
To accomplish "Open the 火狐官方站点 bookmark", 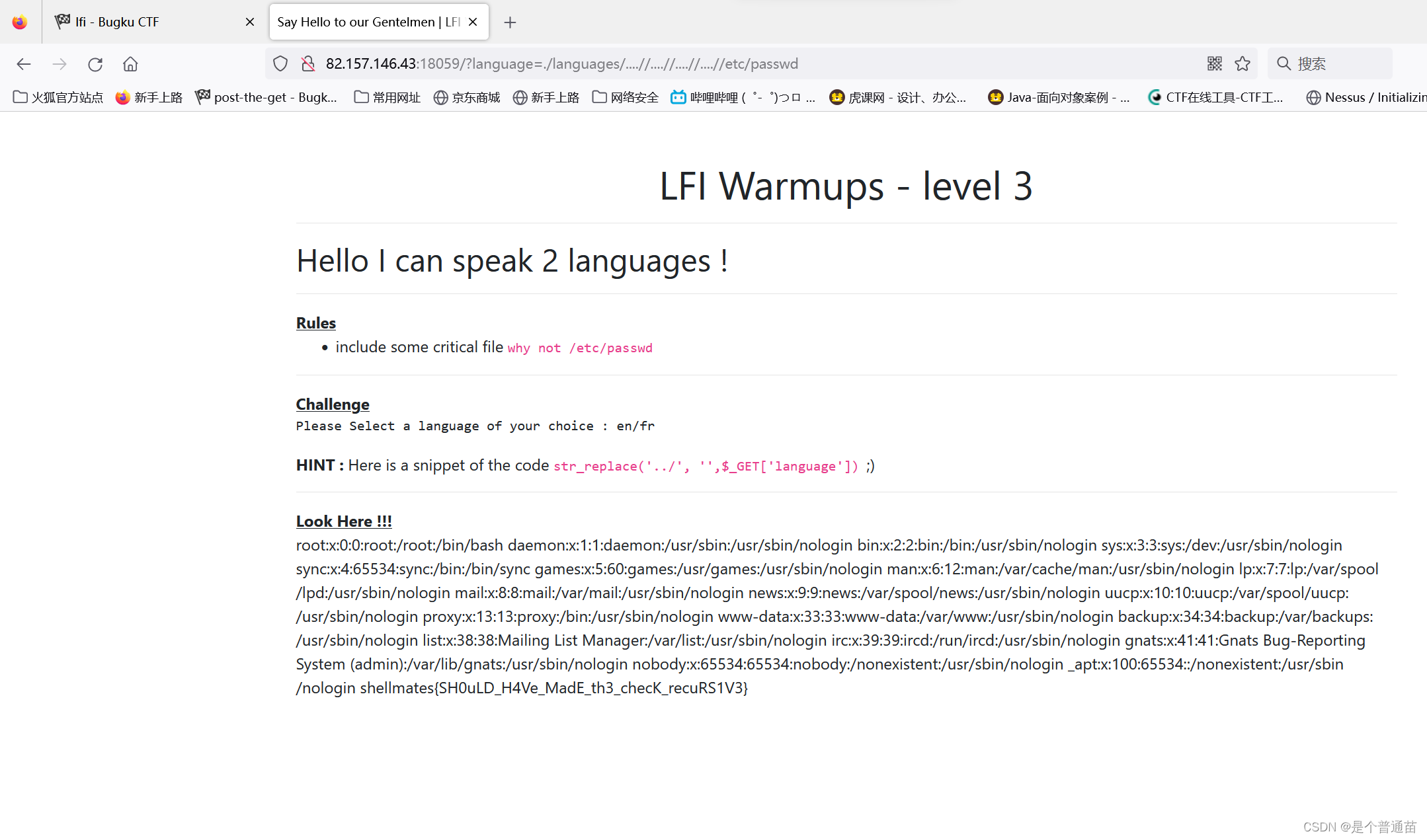I will coord(57,97).
